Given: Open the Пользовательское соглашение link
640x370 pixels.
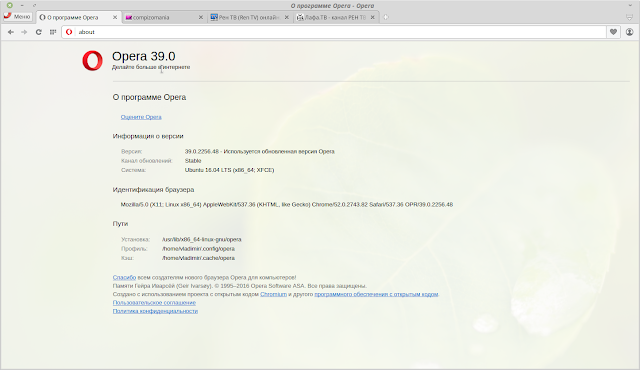Looking at the screenshot, I should click(x=154, y=303).
